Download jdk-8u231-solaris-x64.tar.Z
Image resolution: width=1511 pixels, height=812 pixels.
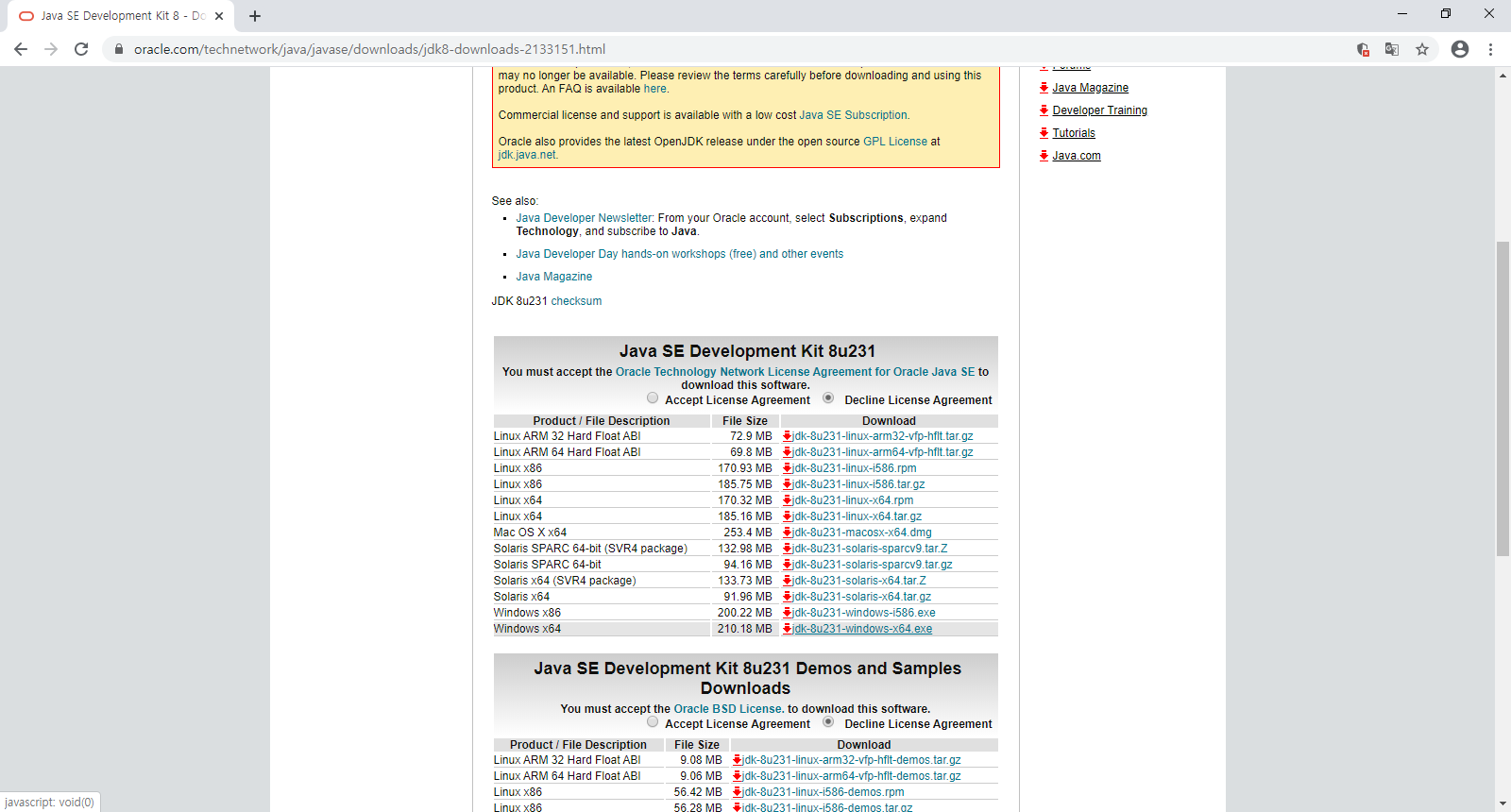[859, 581]
